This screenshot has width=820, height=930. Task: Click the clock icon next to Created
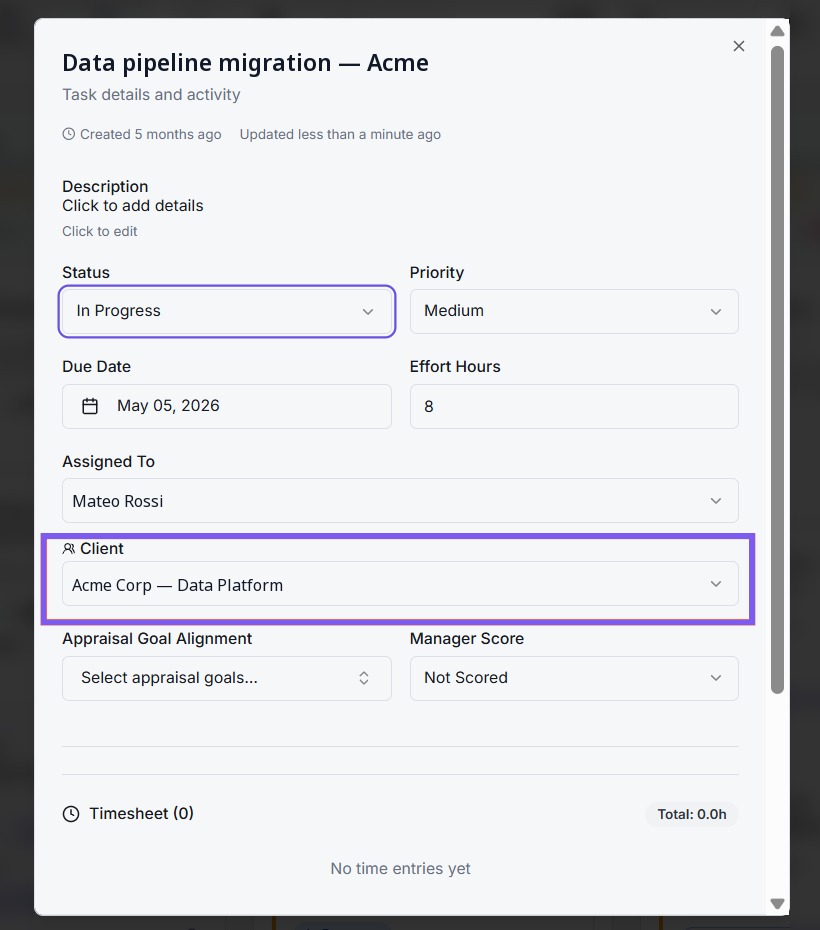click(69, 134)
